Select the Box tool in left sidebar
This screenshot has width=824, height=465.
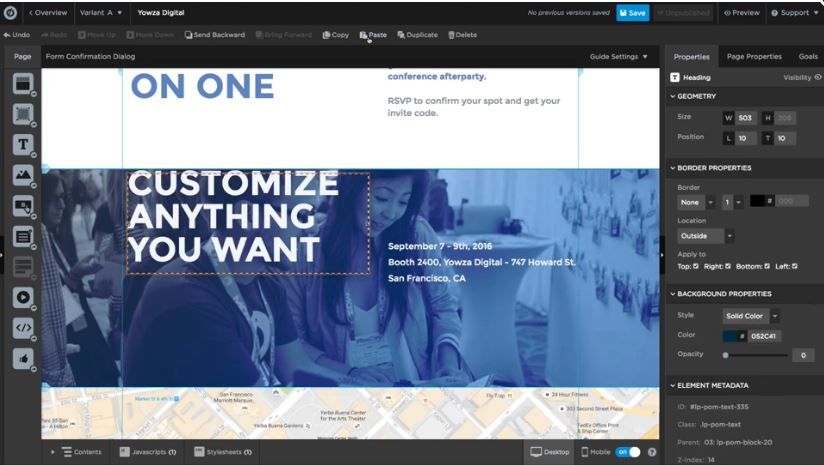[x=23, y=114]
